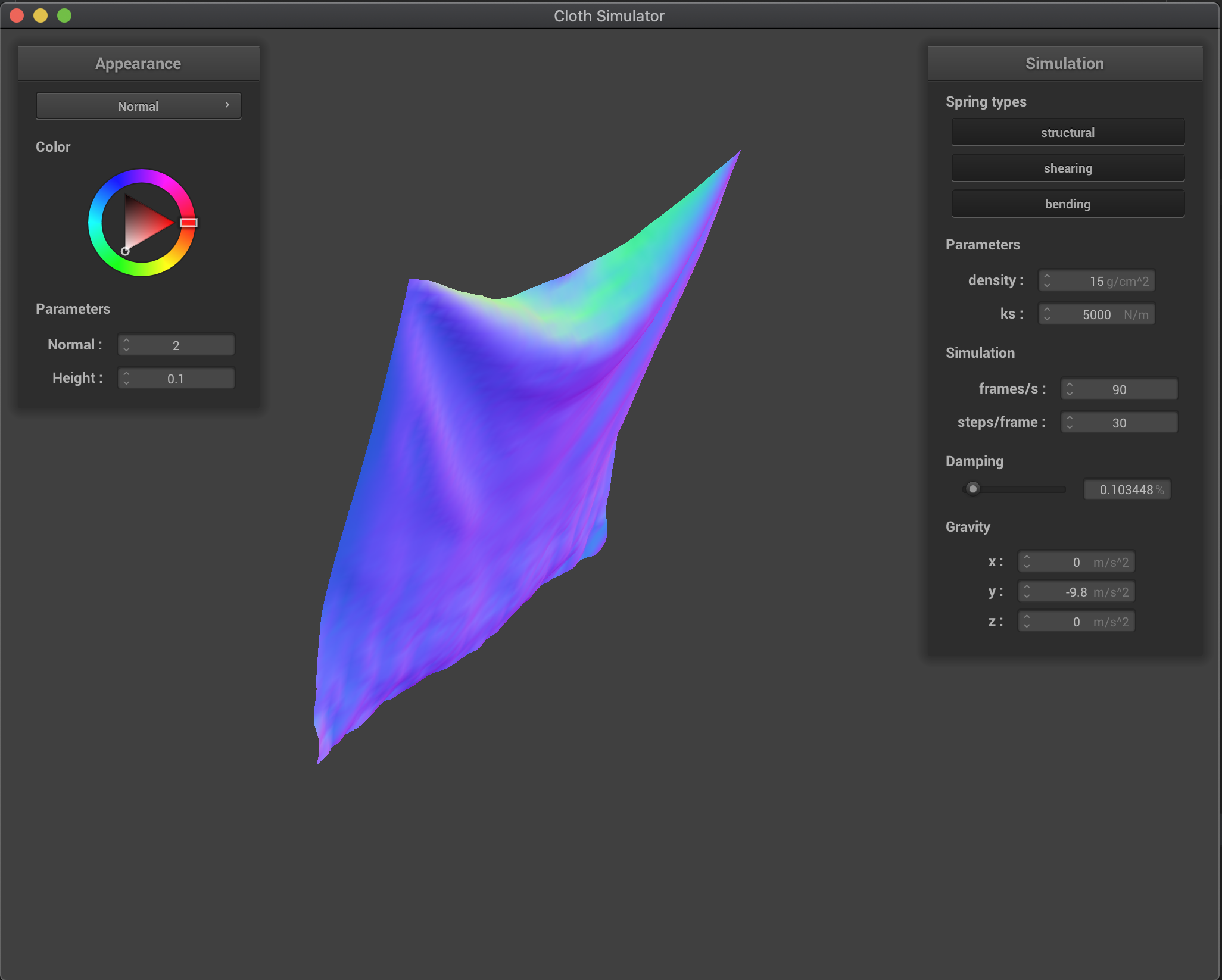This screenshot has height=980, width=1222.
Task: Click the gravity z stepper arrows
Action: [1027, 621]
